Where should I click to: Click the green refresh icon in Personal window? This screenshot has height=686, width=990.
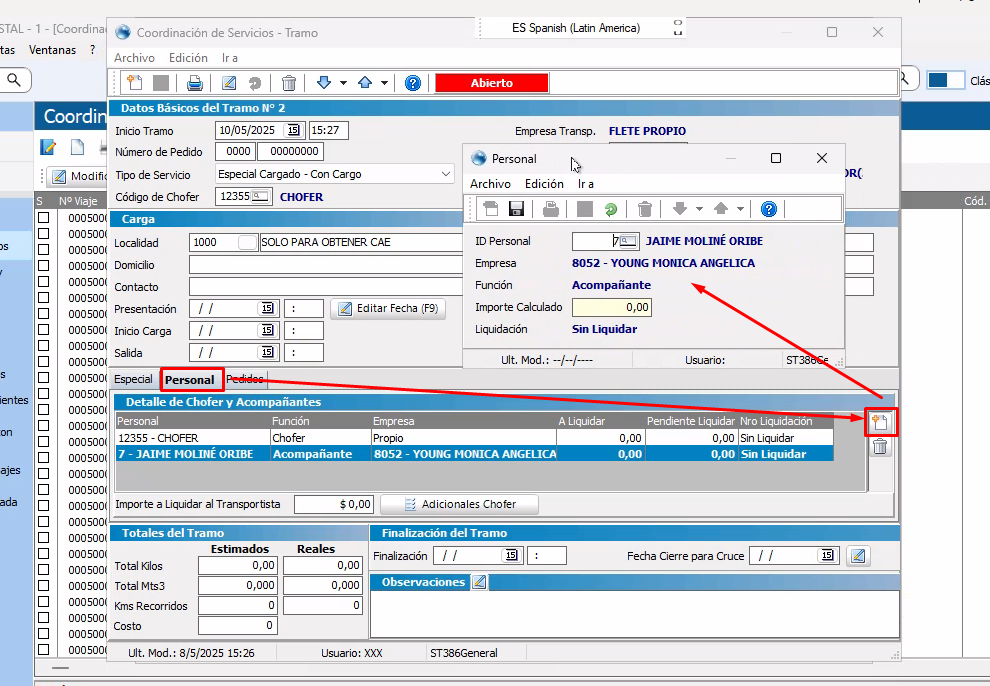[611, 209]
